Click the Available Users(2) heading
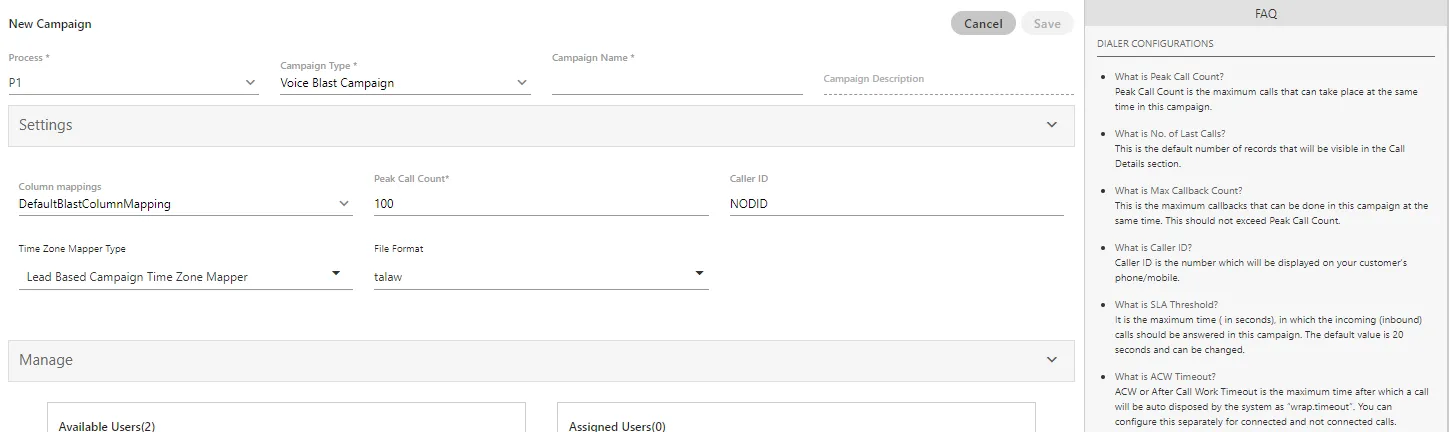The image size is (1449, 432). [x=107, y=426]
